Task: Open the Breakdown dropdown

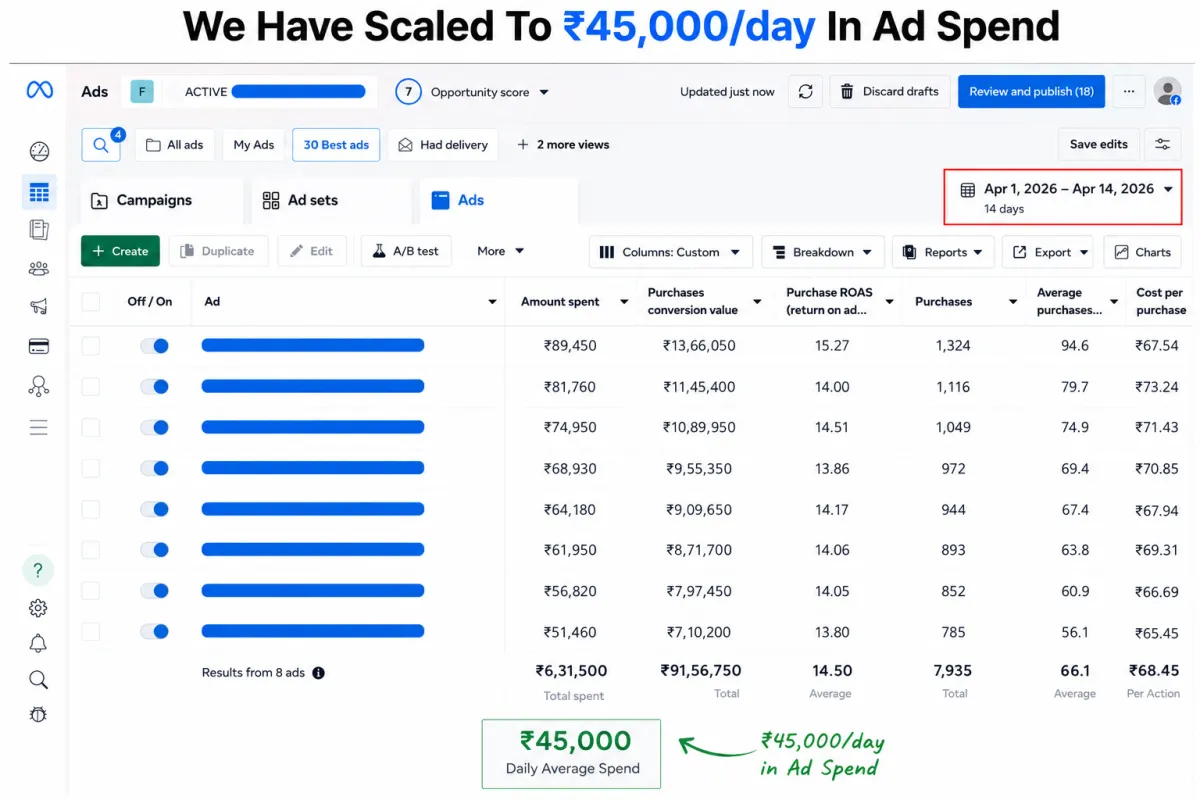Action: (x=823, y=252)
